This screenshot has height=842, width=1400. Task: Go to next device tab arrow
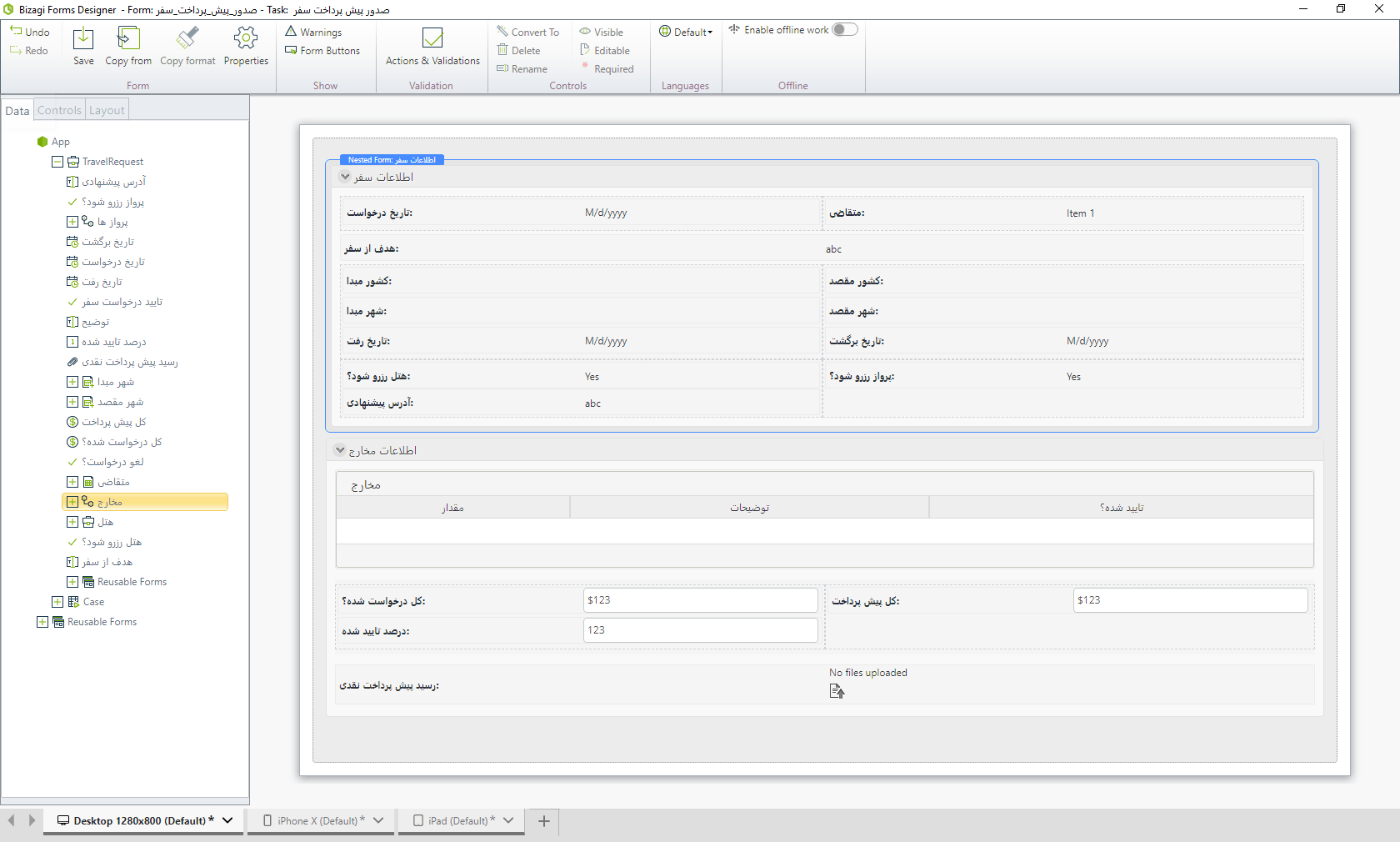click(x=32, y=820)
